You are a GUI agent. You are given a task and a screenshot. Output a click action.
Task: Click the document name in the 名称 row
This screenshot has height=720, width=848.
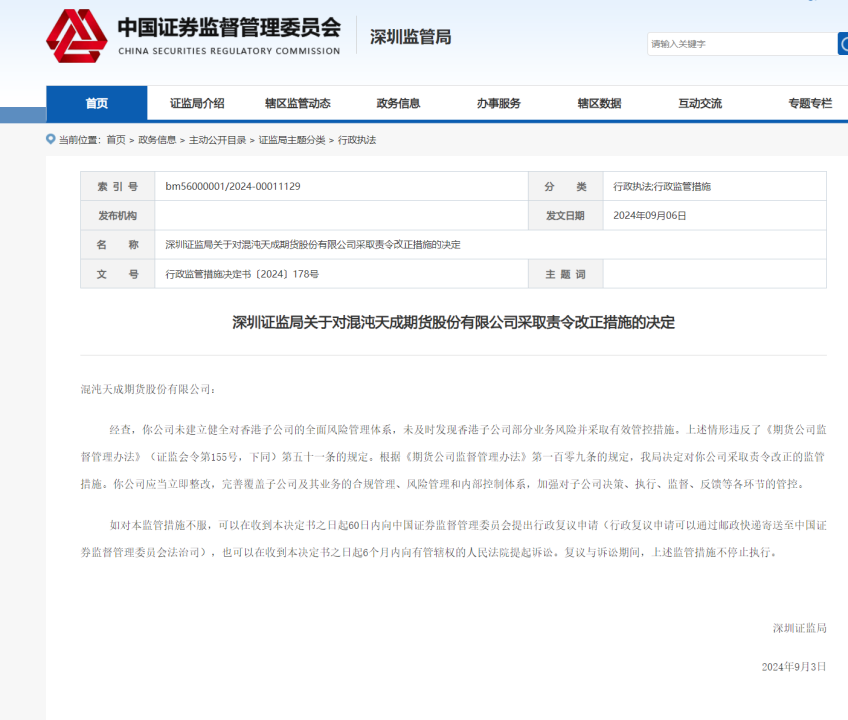tap(313, 245)
